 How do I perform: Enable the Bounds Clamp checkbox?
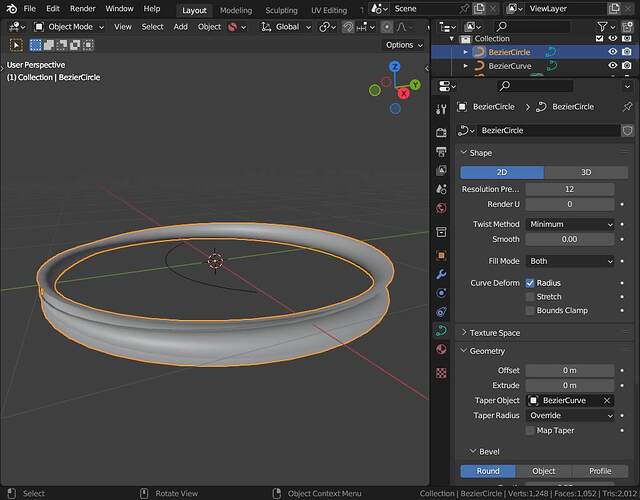(x=530, y=311)
